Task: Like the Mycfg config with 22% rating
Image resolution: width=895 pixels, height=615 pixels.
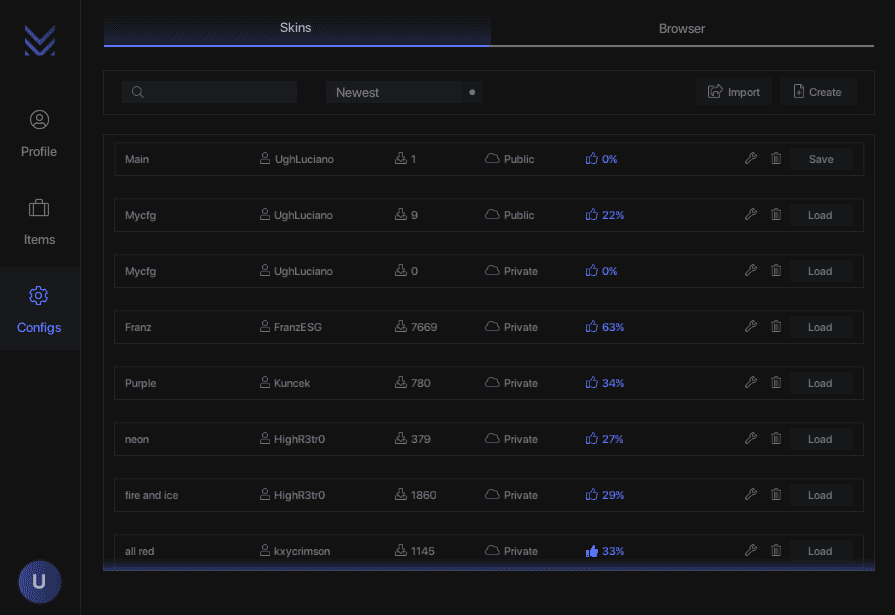Action: 591,215
